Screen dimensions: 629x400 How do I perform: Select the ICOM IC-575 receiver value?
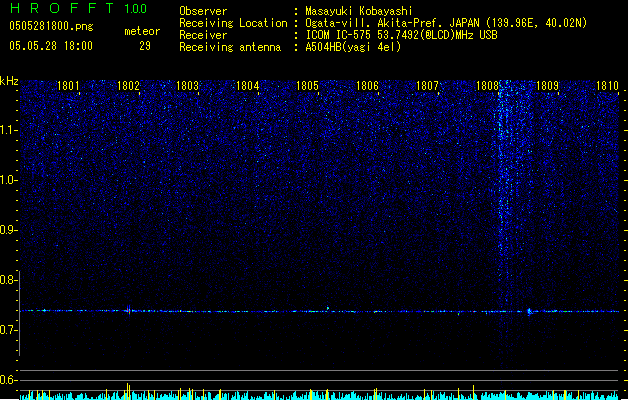[x=401, y=35]
